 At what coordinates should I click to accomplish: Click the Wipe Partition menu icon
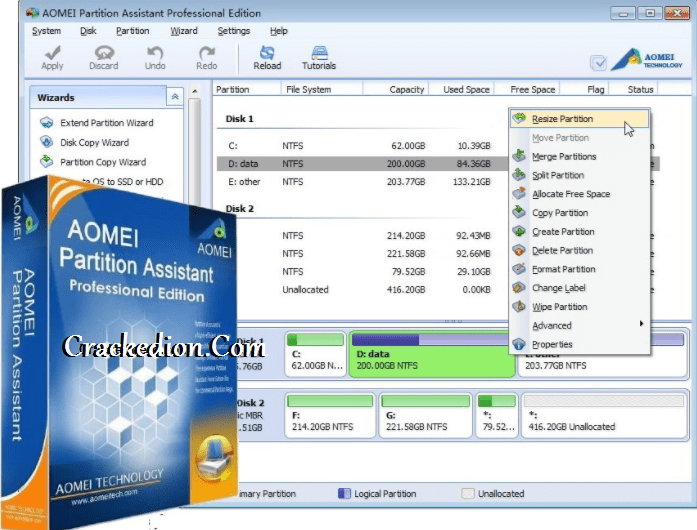pos(519,306)
